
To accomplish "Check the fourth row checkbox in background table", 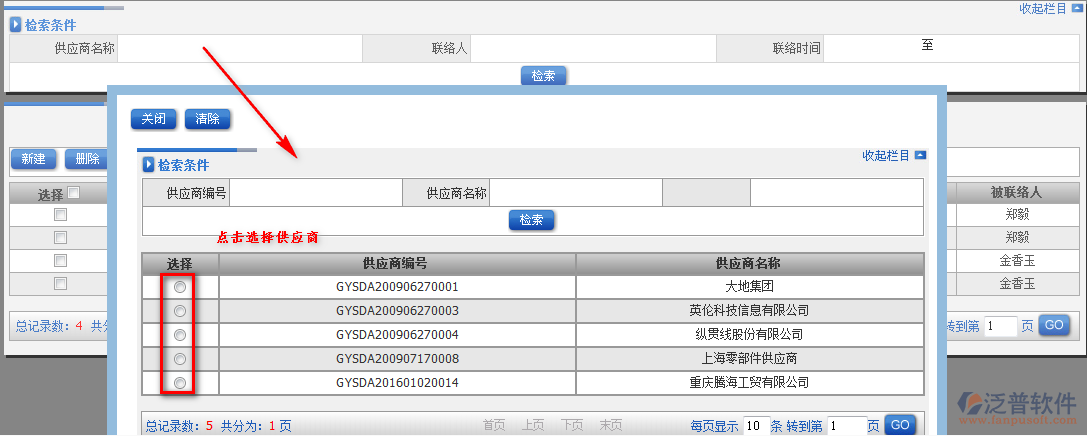I will point(60,284).
